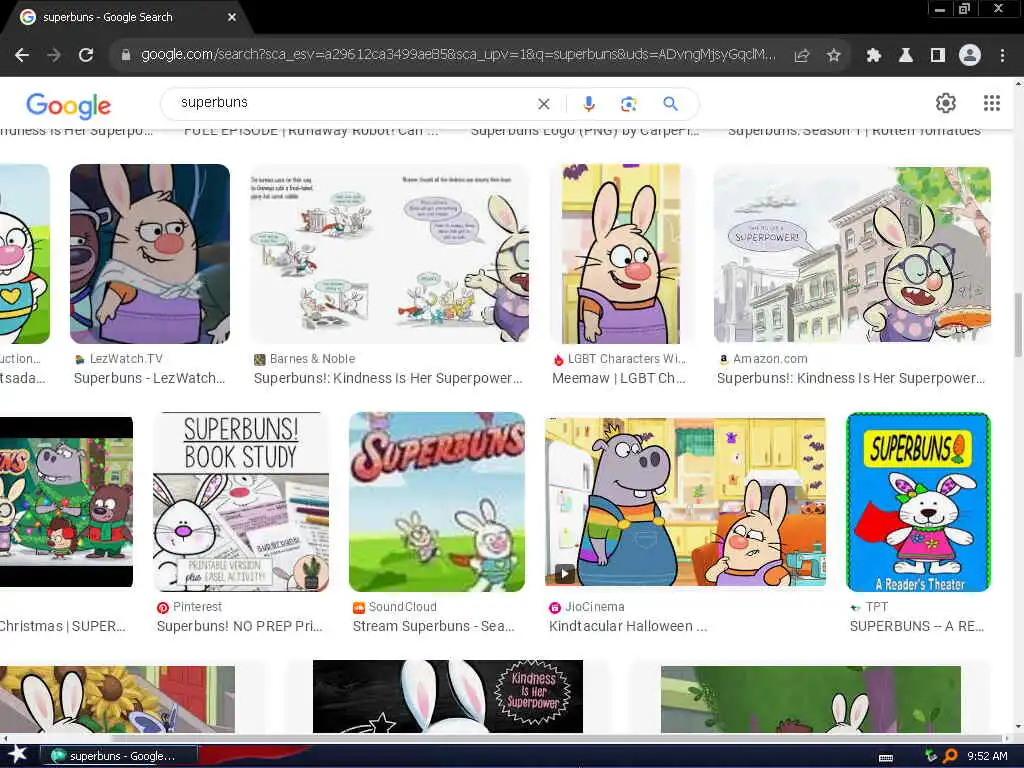Close the superbuns browser tab

point(232,18)
